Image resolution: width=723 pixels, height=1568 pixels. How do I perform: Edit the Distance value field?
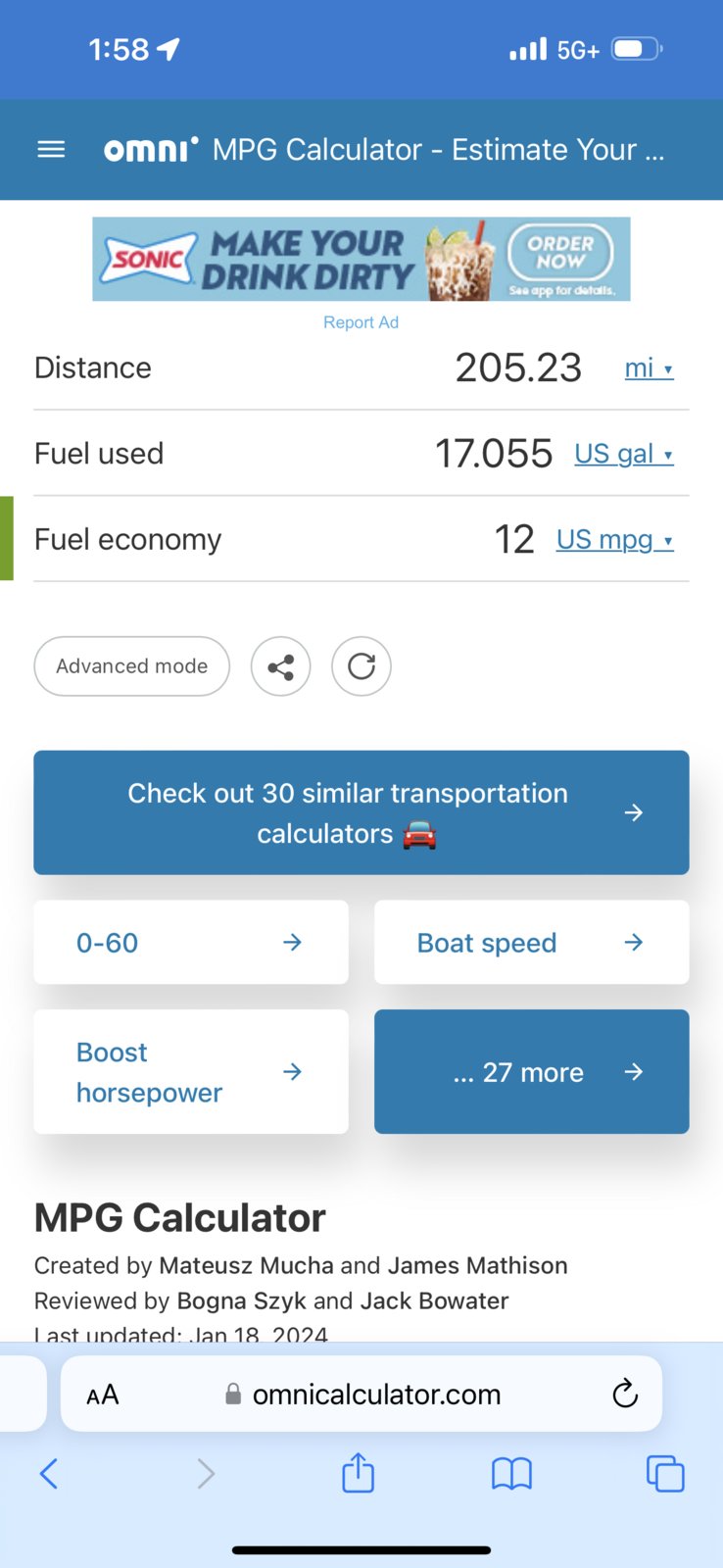coord(518,367)
